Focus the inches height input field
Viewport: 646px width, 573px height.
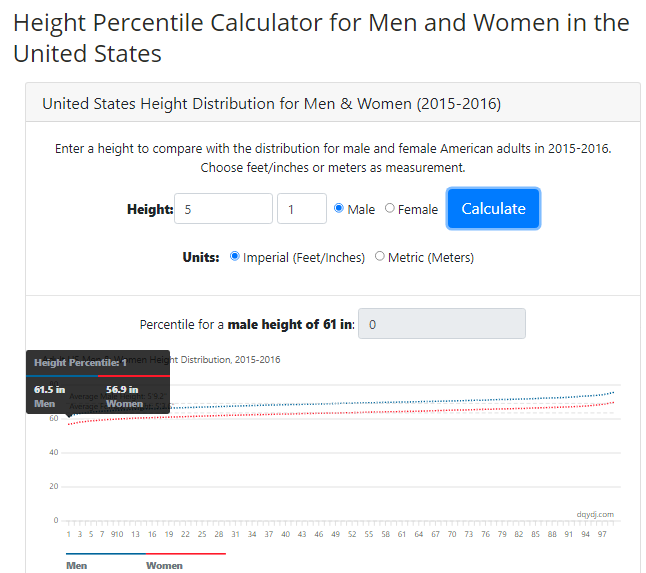[x=302, y=209]
